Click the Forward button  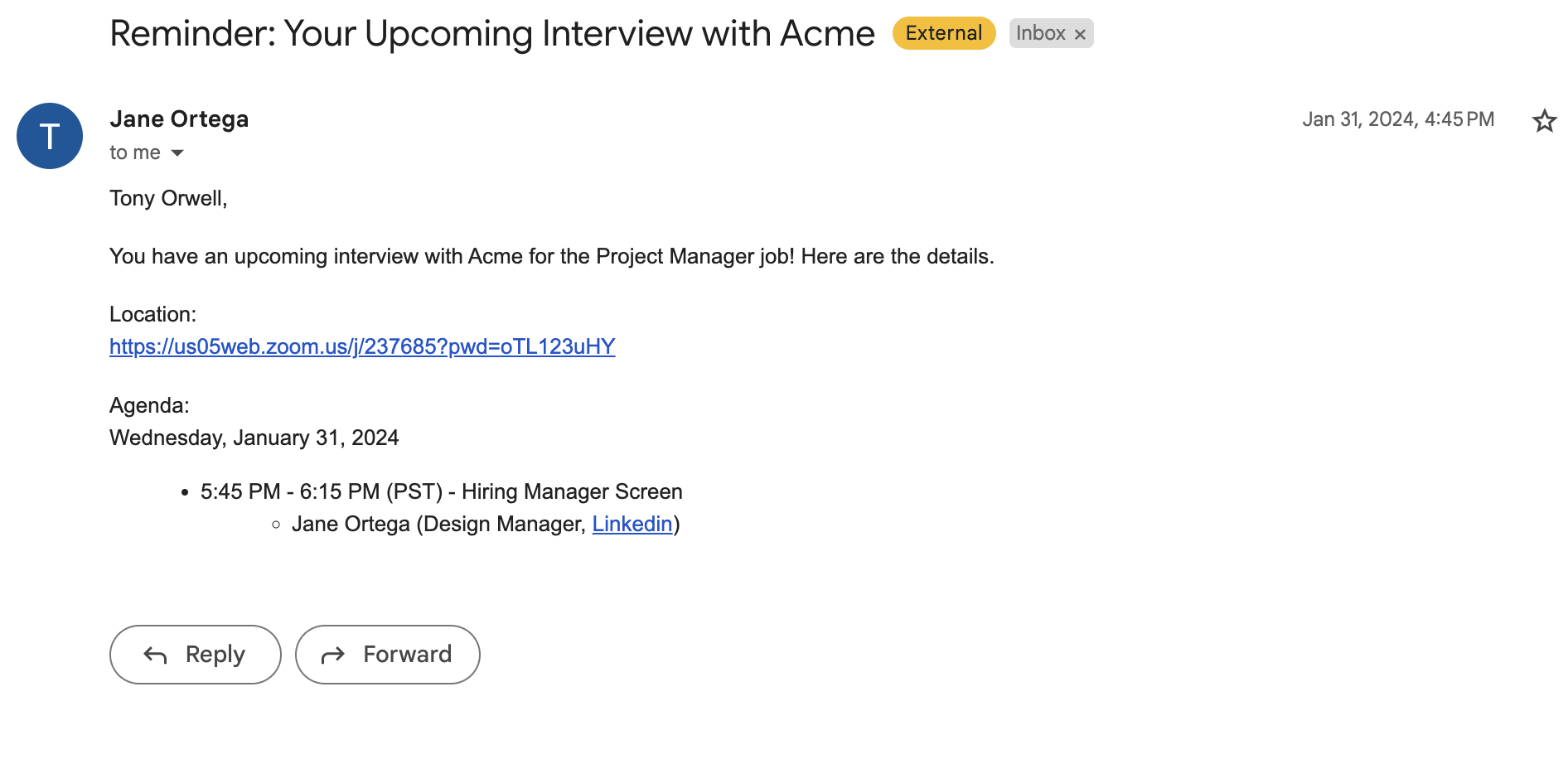388,655
